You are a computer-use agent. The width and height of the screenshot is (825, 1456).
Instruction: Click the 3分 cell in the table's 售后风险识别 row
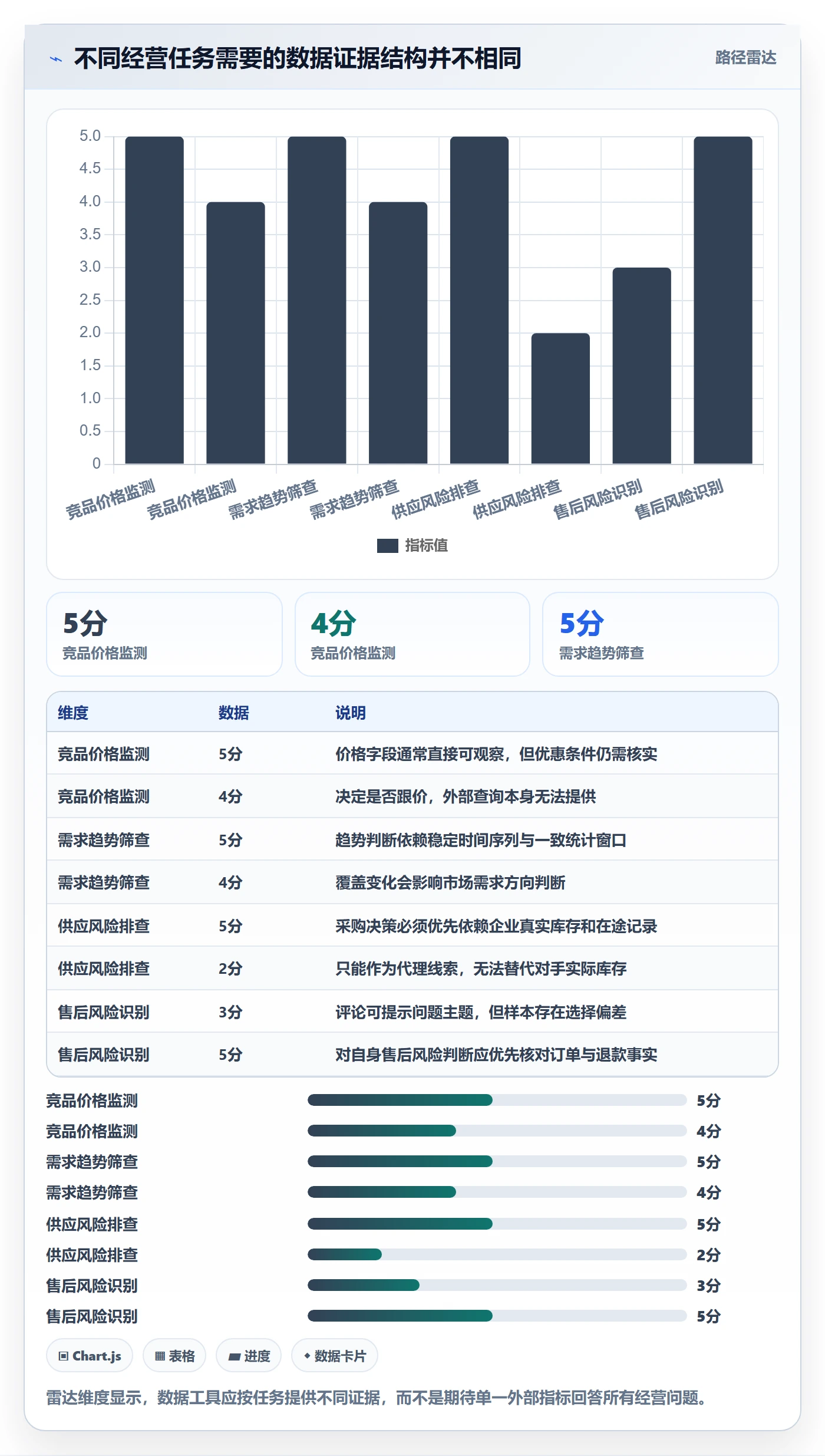230,1012
